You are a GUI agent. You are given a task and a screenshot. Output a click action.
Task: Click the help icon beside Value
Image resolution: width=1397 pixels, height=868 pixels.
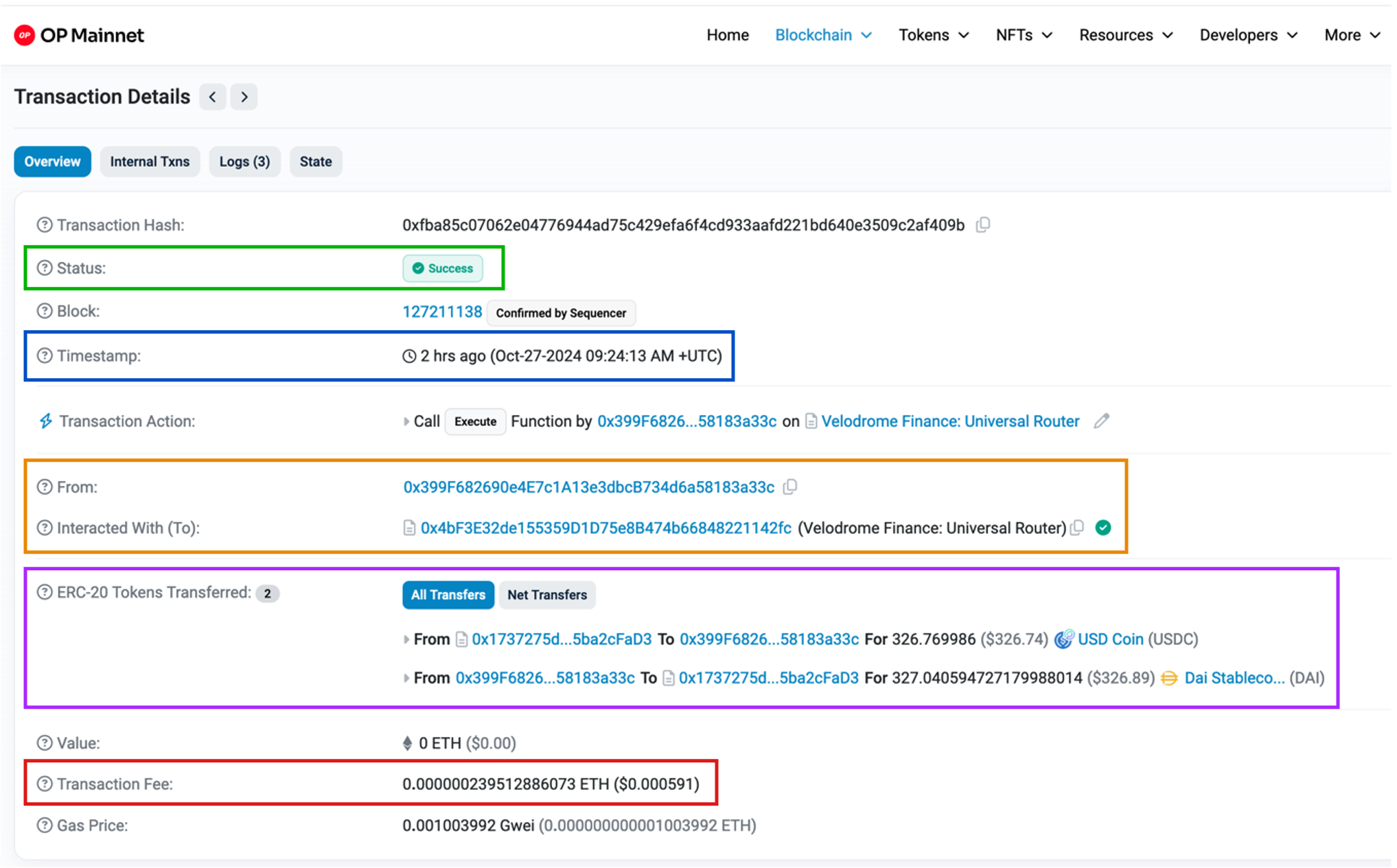pos(45,743)
